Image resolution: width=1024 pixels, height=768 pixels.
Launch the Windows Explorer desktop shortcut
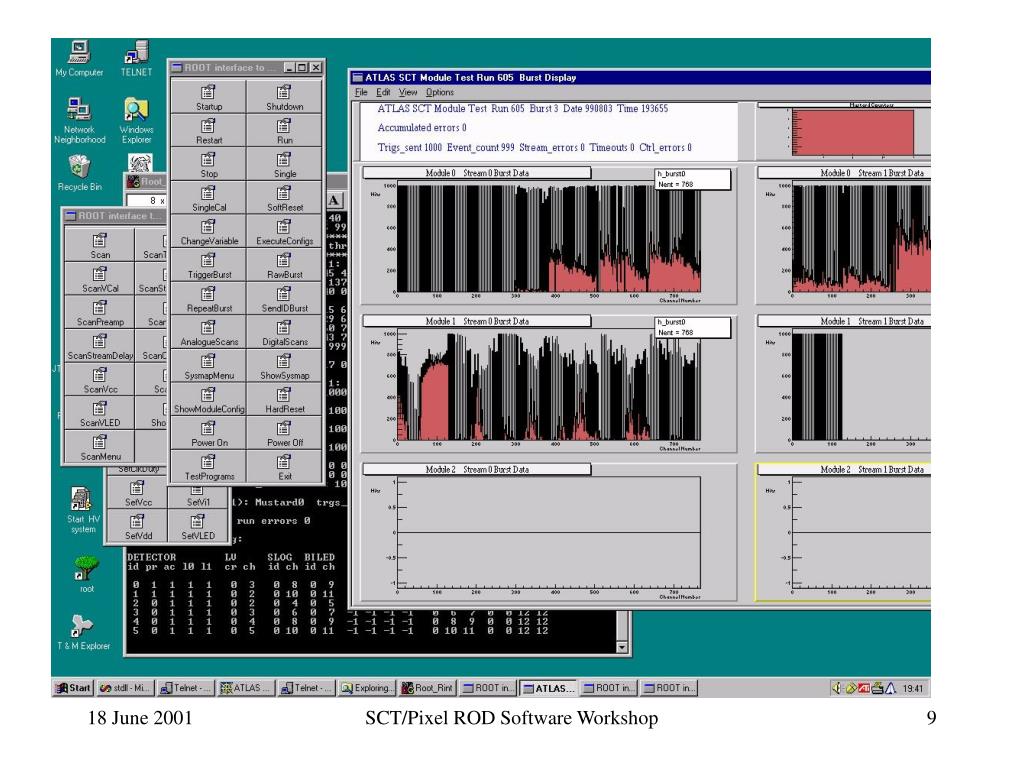pos(136,120)
